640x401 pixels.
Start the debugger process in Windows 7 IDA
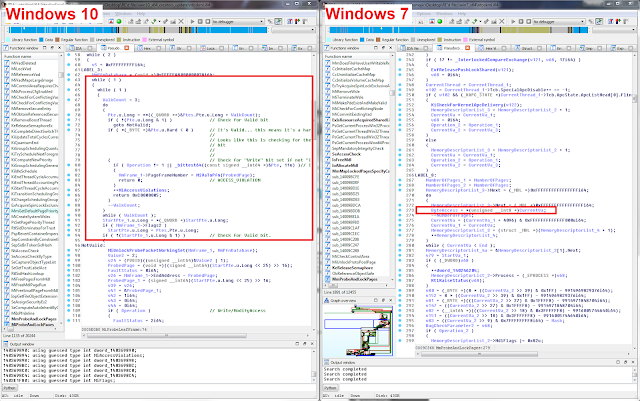(x=513, y=21)
